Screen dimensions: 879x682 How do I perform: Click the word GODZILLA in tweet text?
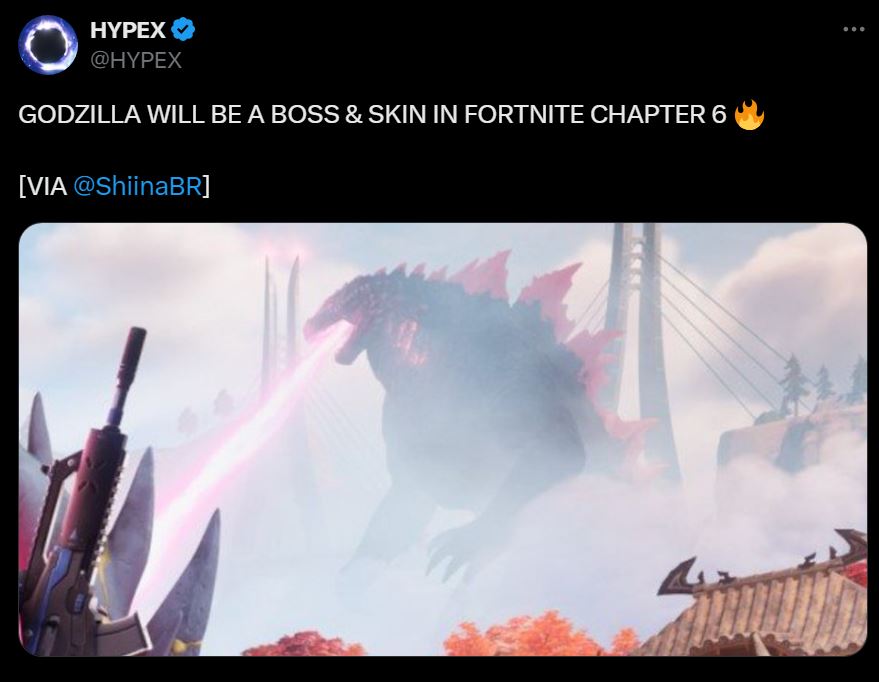(80, 115)
